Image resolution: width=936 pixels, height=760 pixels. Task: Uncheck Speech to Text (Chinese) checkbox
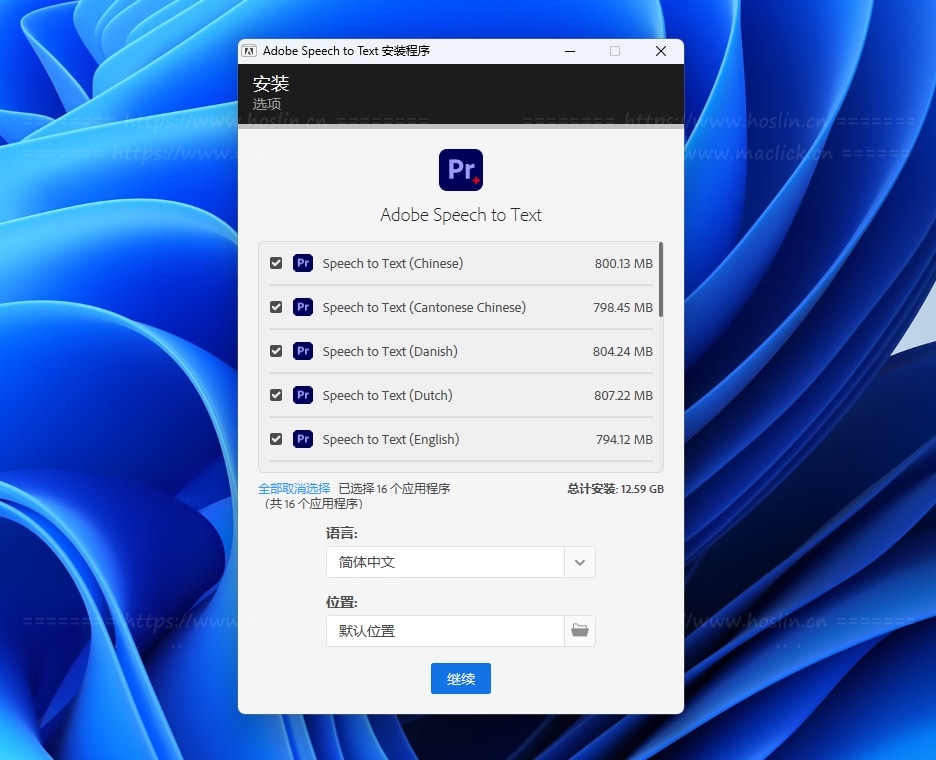pyautogui.click(x=276, y=263)
